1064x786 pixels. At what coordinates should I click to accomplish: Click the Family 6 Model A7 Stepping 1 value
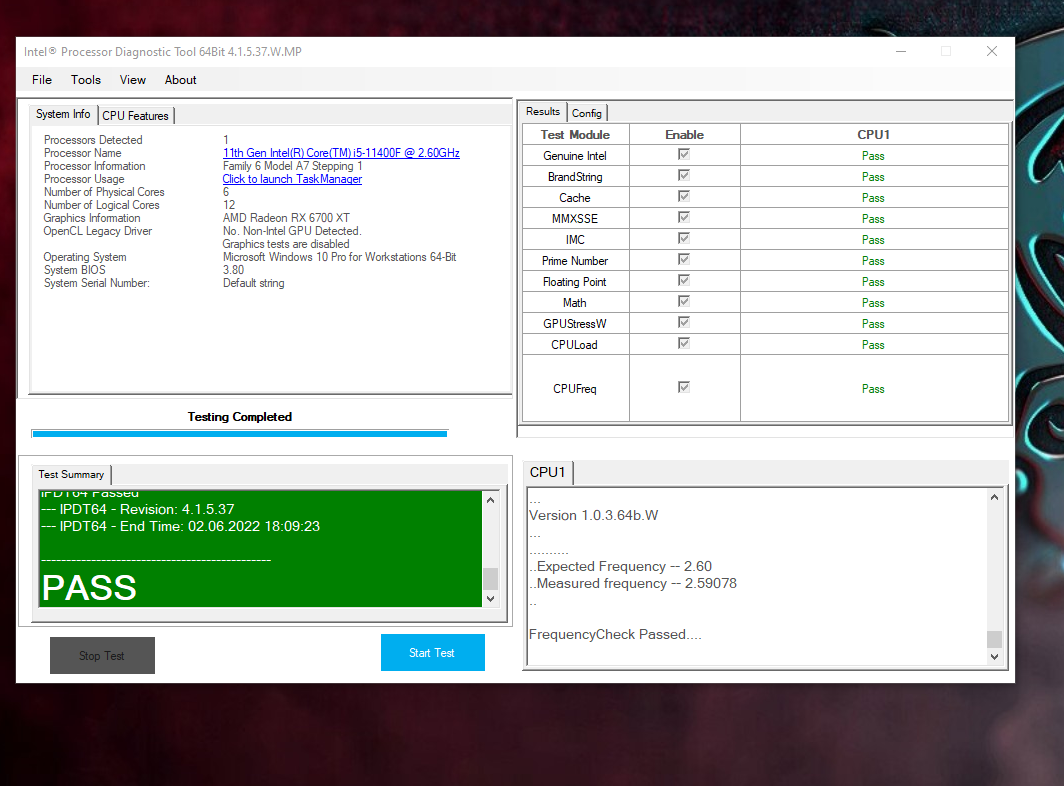pos(292,166)
